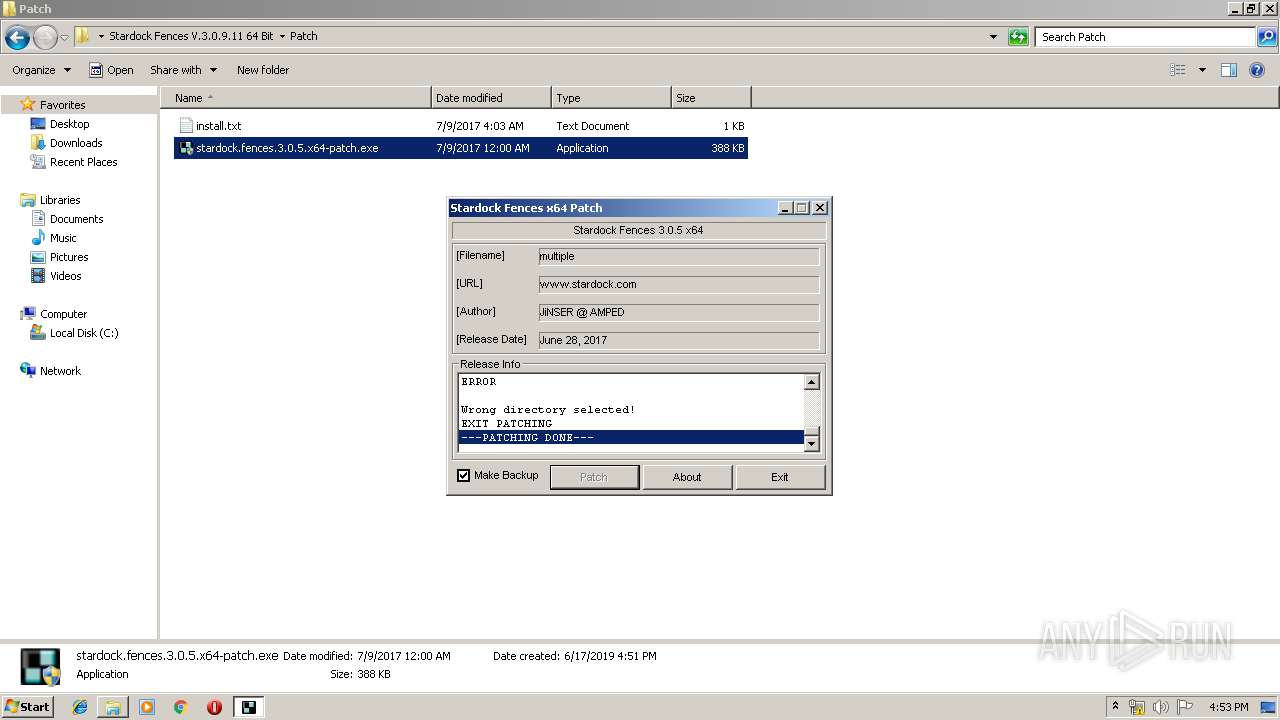The image size is (1280, 720).
Task: Click the volume speaker tray icon
Action: tap(1161, 707)
